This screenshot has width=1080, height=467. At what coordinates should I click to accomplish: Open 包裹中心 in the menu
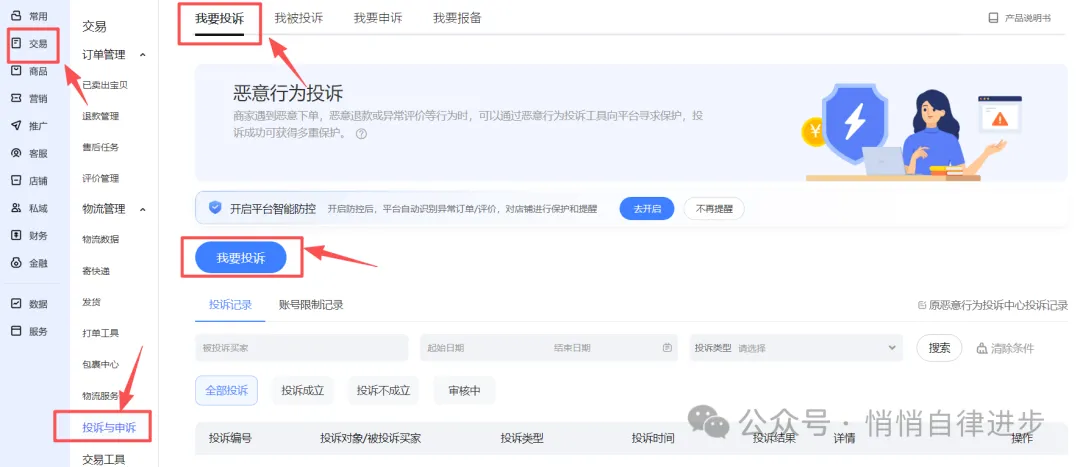(x=101, y=364)
